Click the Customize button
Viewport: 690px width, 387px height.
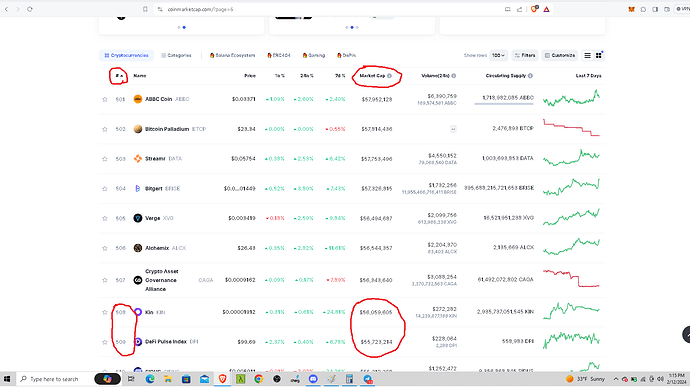pyautogui.click(x=560, y=55)
